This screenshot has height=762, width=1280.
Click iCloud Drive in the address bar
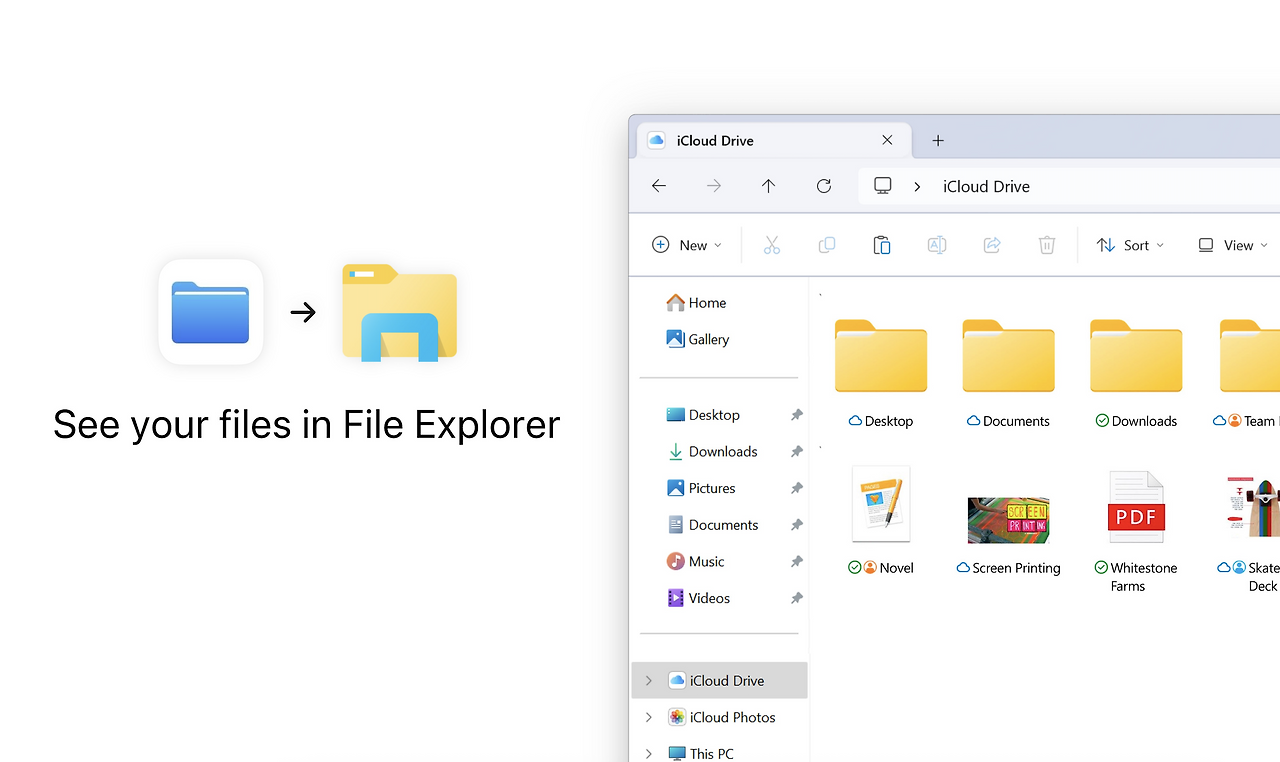point(986,186)
